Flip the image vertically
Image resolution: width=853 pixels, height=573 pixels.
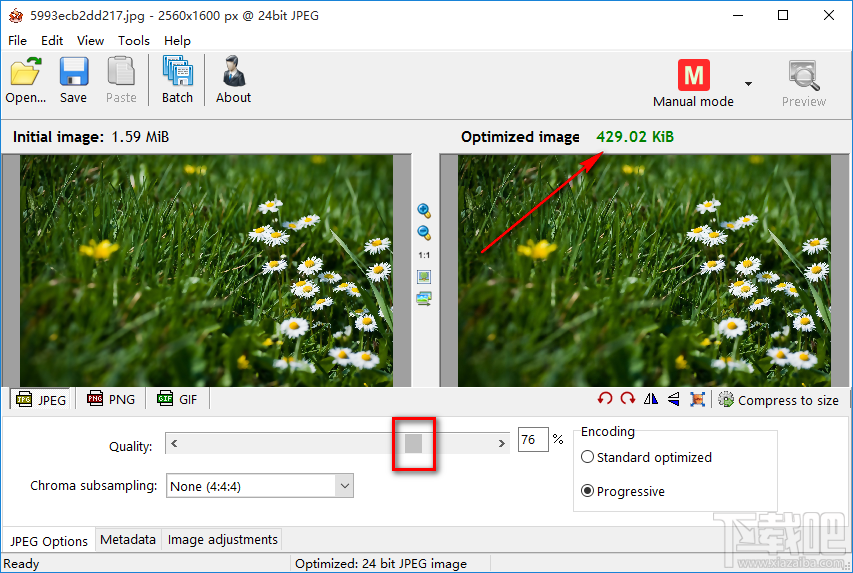pos(673,399)
